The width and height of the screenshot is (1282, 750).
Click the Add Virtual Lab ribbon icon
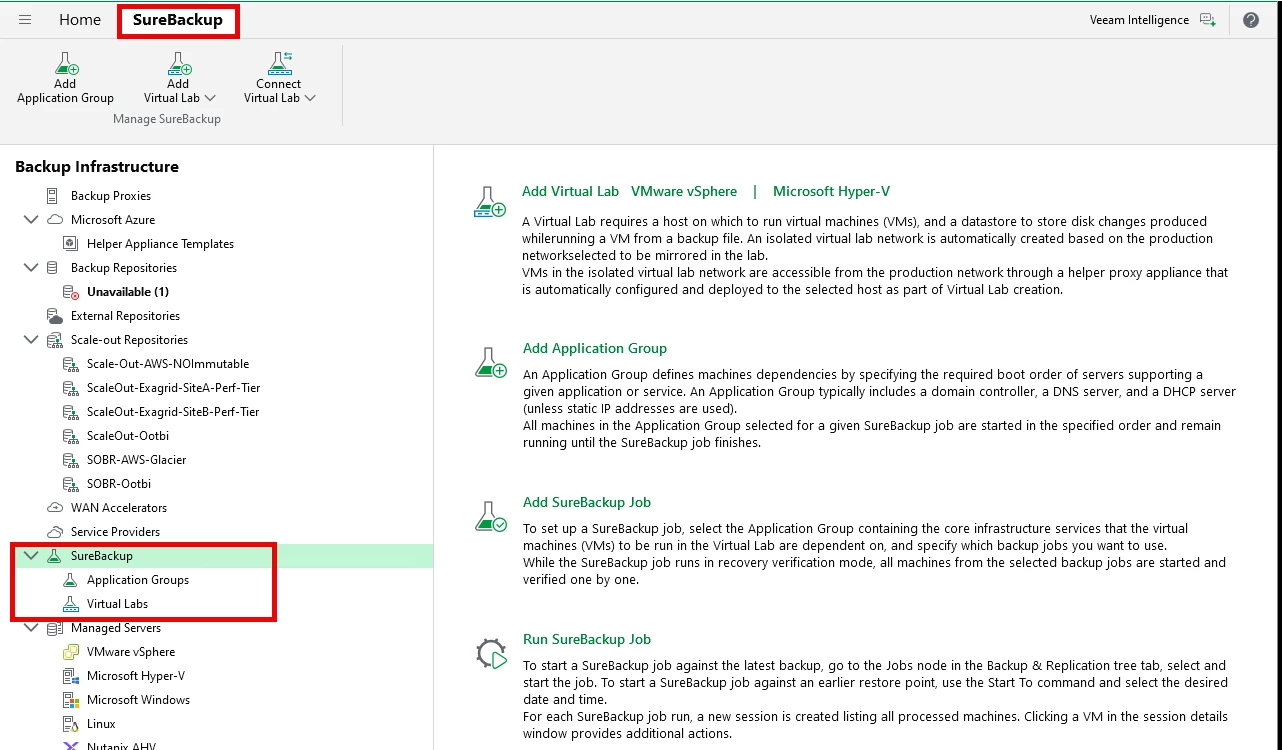[x=179, y=64]
